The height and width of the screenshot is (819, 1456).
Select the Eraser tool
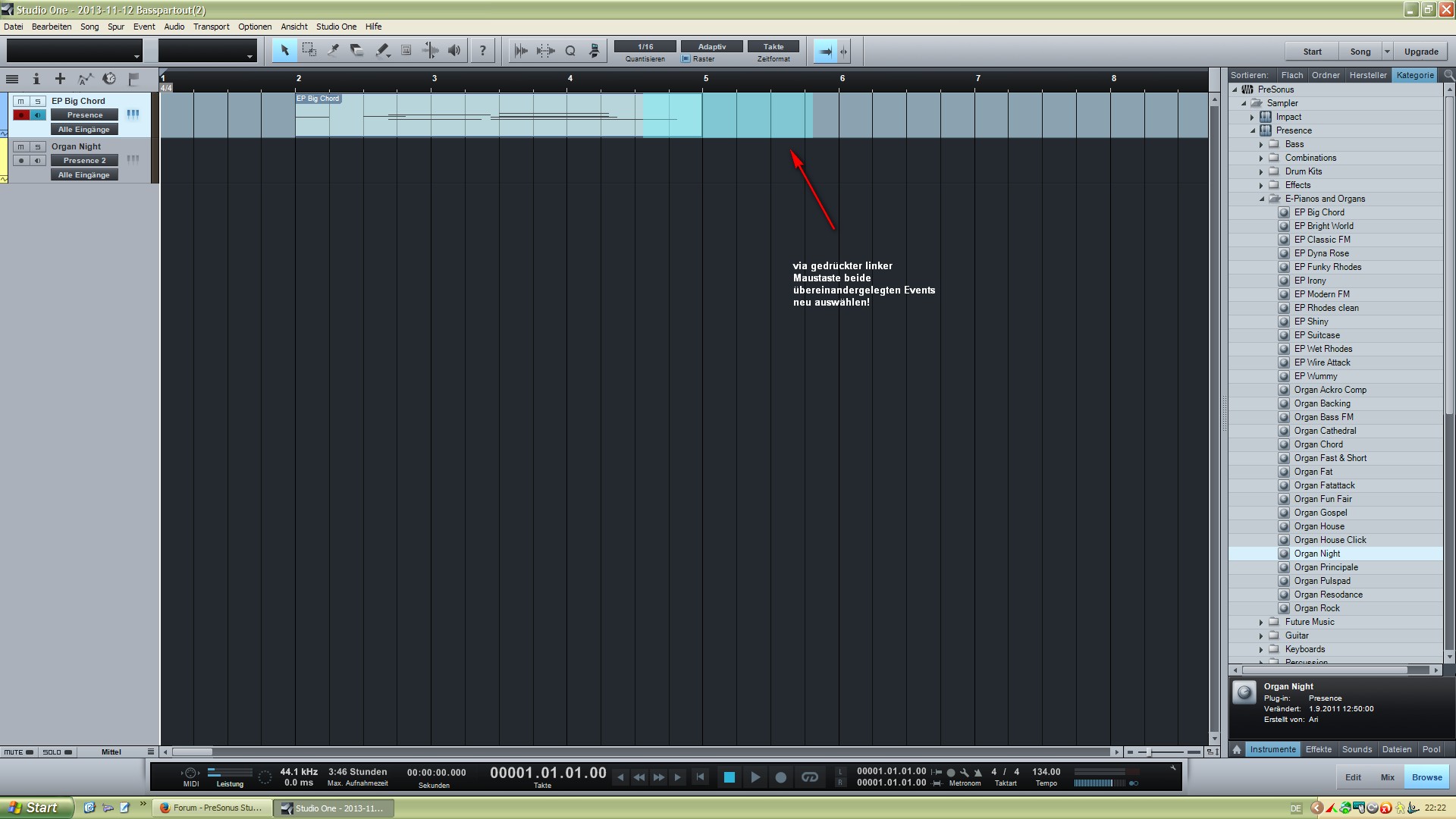click(x=357, y=51)
